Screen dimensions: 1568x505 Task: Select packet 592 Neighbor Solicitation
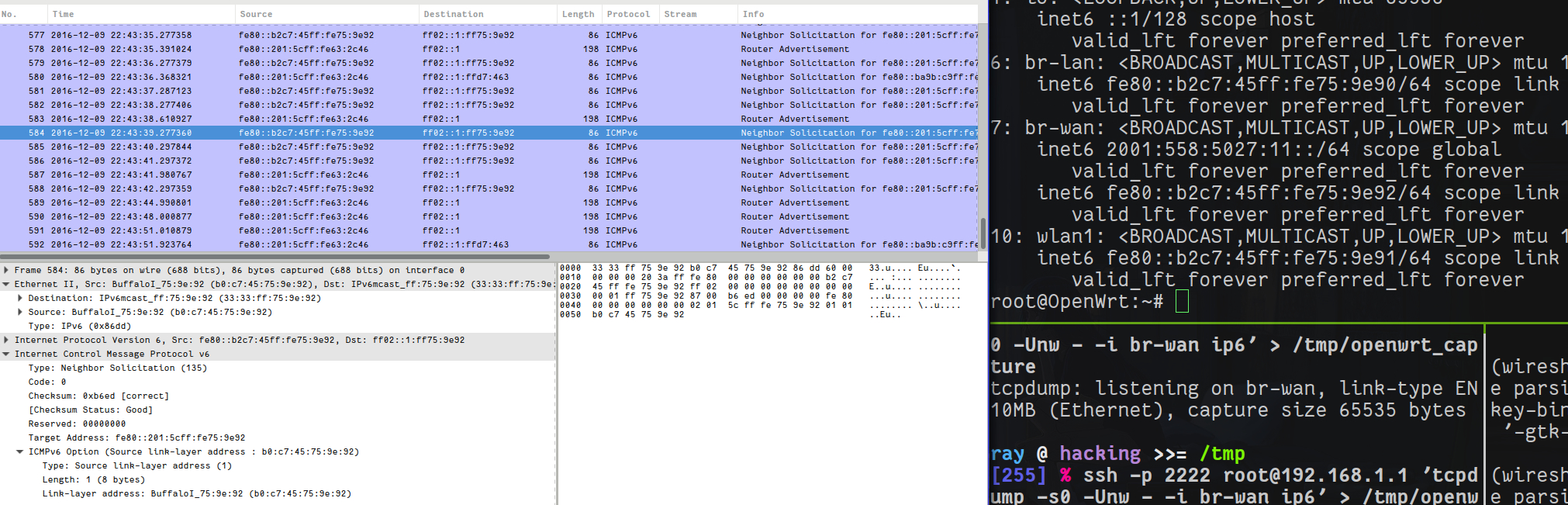pyautogui.click(x=489, y=244)
